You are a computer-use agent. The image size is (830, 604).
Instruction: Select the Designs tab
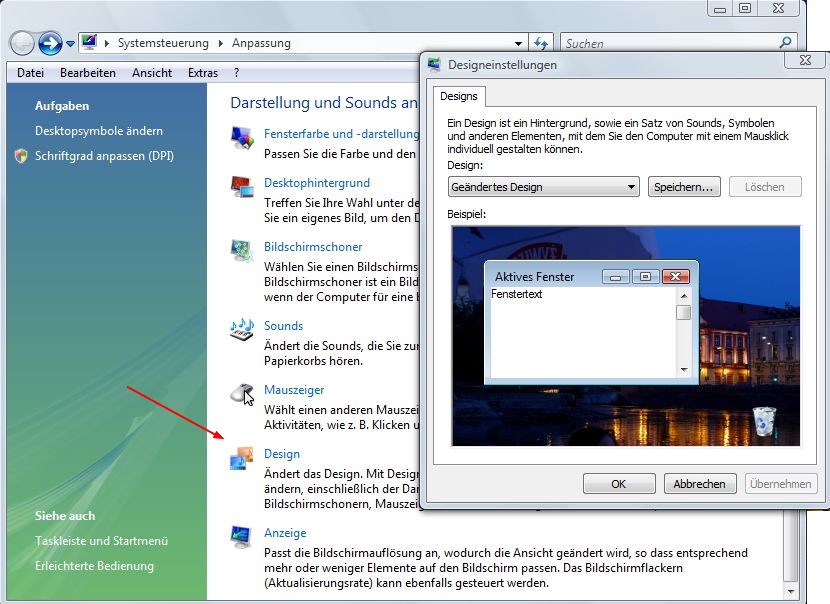pos(458,96)
